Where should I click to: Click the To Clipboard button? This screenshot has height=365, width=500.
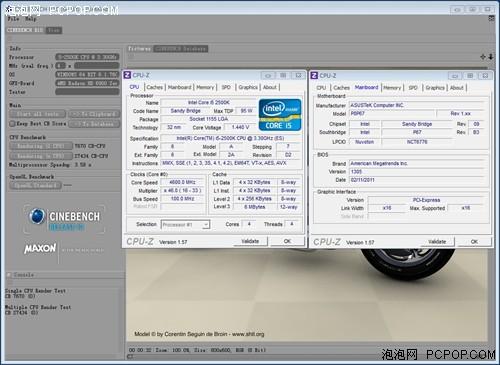pyautogui.click(x=94, y=114)
